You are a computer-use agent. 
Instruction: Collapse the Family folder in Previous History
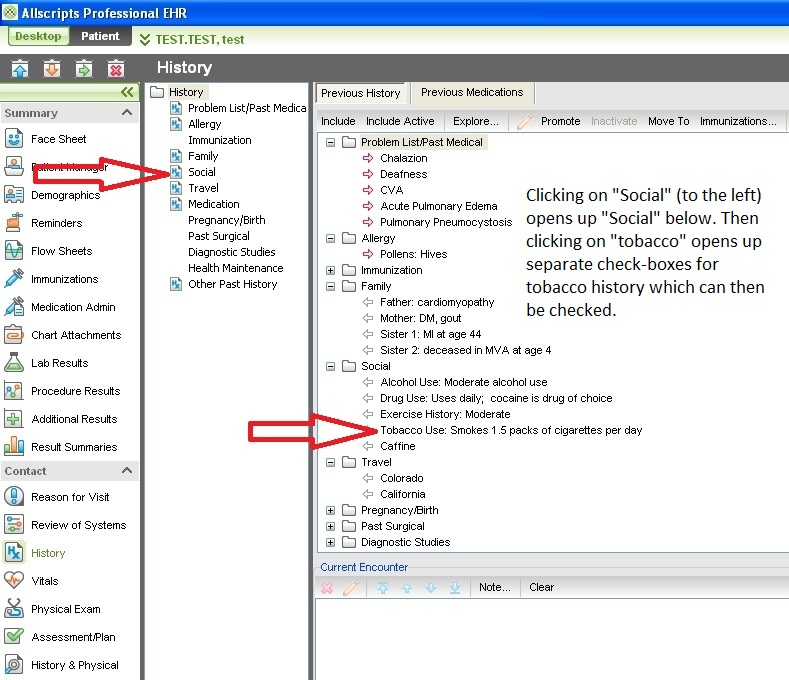(x=330, y=286)
